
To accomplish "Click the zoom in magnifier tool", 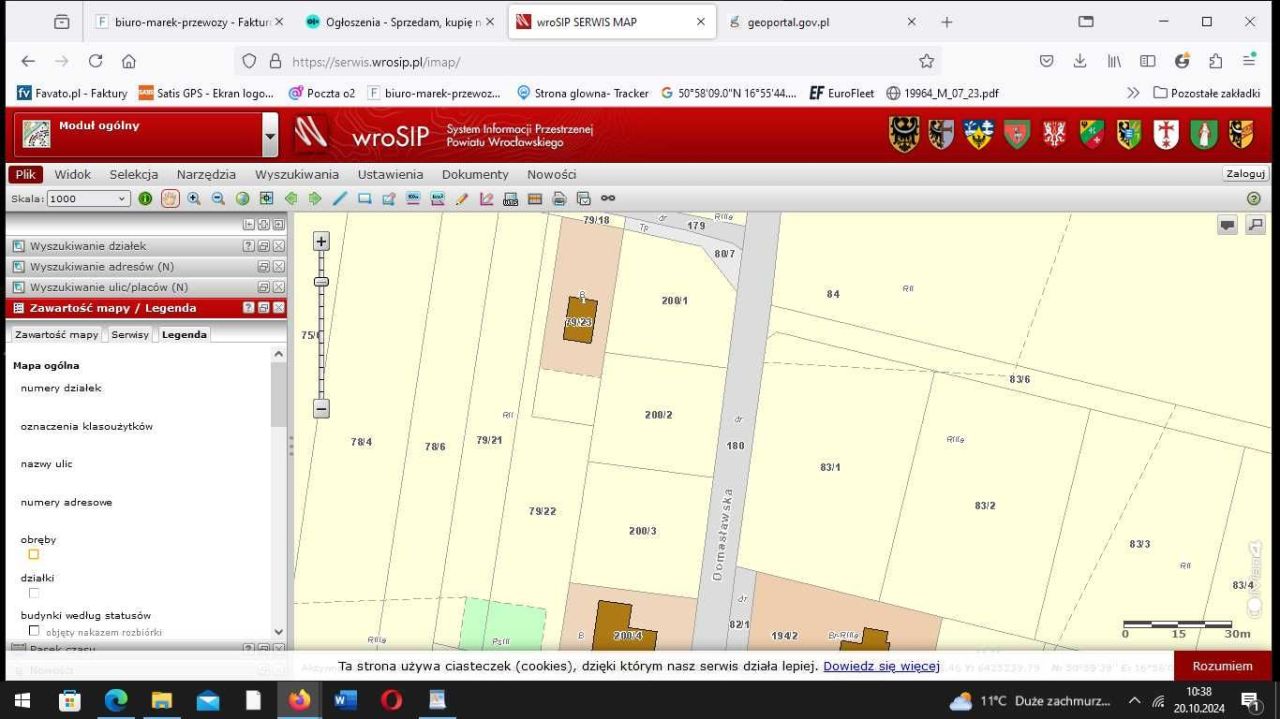I will 194,199.
